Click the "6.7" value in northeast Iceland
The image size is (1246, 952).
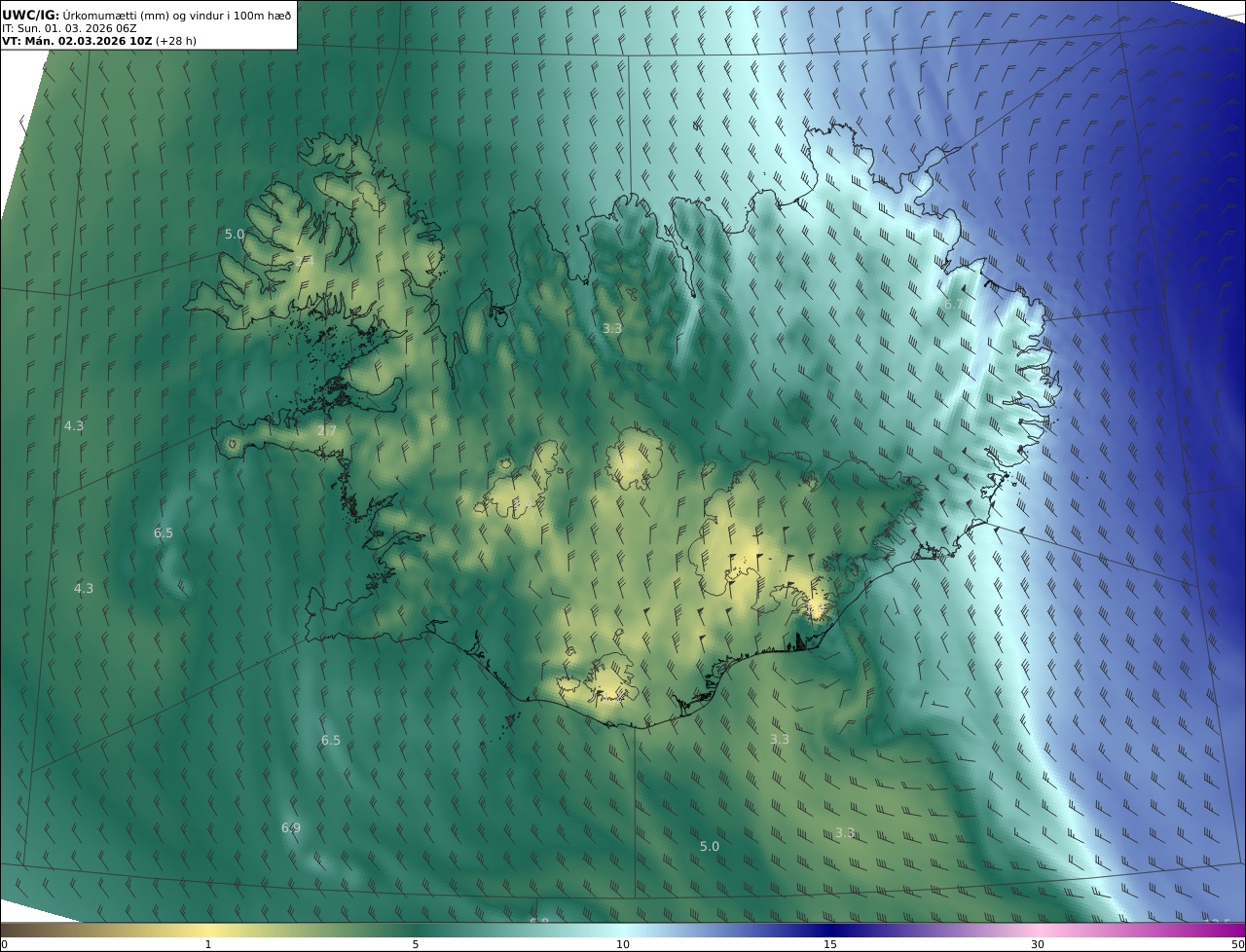pos(954,305)
